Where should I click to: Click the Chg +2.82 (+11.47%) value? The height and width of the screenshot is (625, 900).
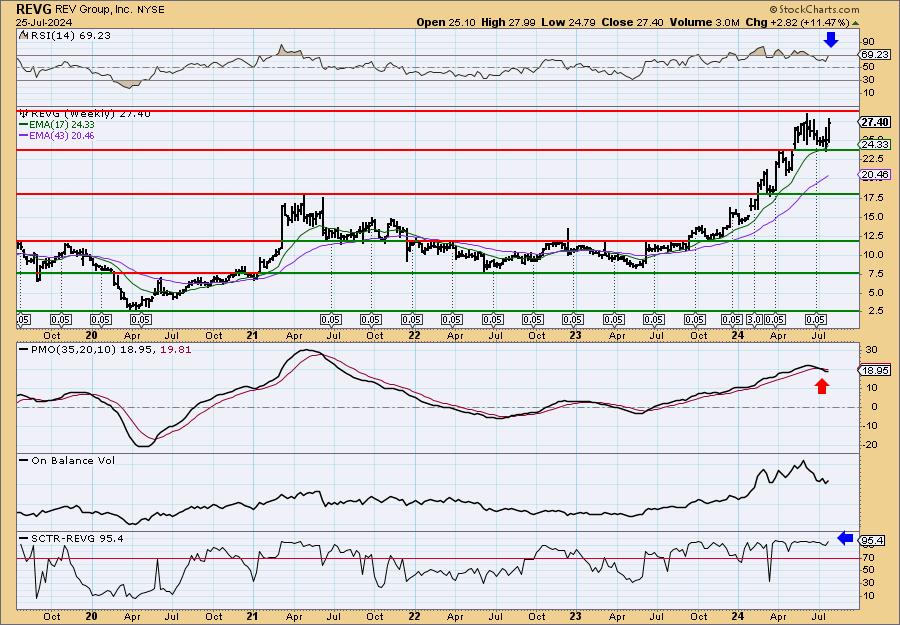point(797,22)
